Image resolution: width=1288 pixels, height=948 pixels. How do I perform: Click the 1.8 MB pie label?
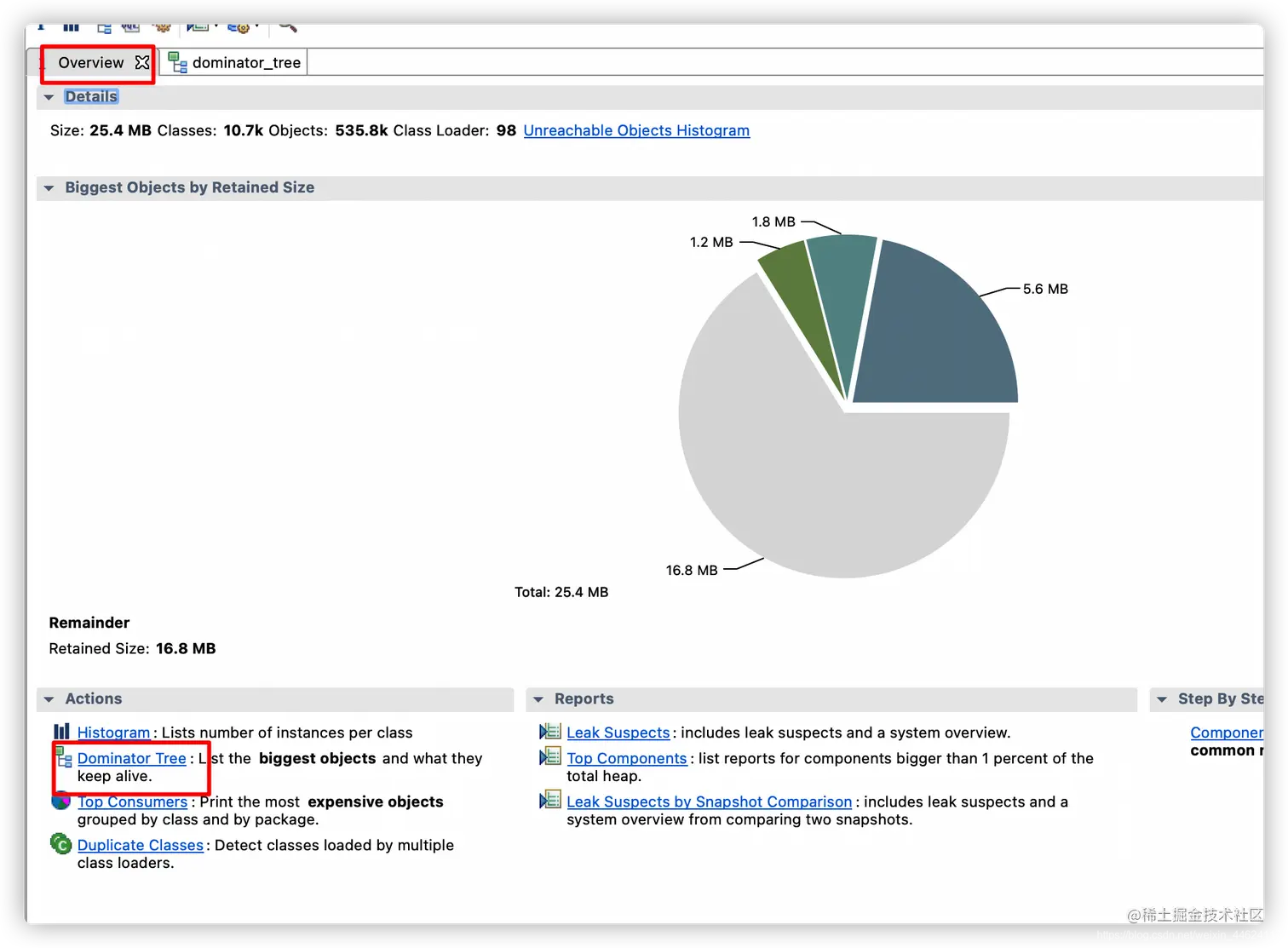click(773, 221)
